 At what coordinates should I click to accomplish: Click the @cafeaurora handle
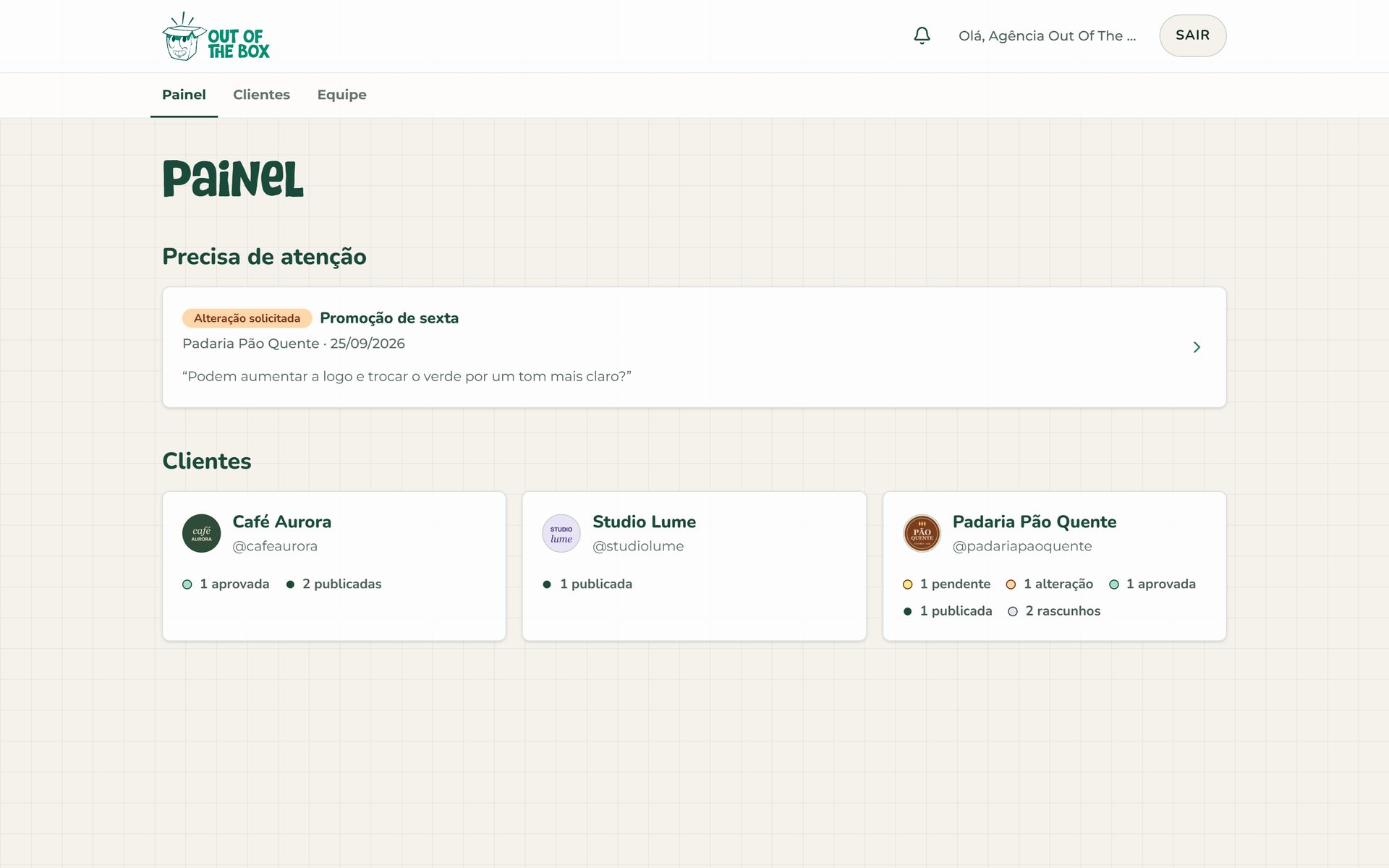click(275, 546)
